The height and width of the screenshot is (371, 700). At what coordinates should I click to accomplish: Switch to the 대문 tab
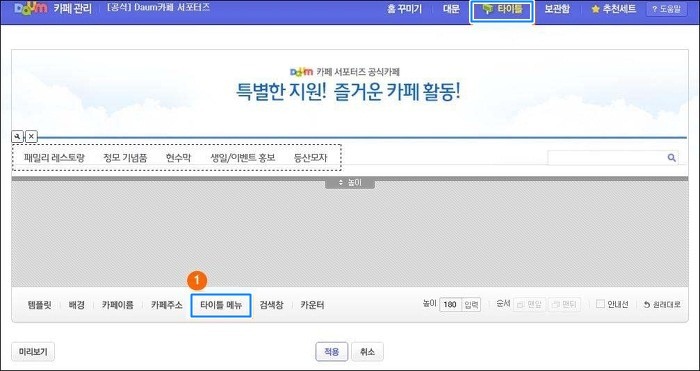click(x=451, y=9)
